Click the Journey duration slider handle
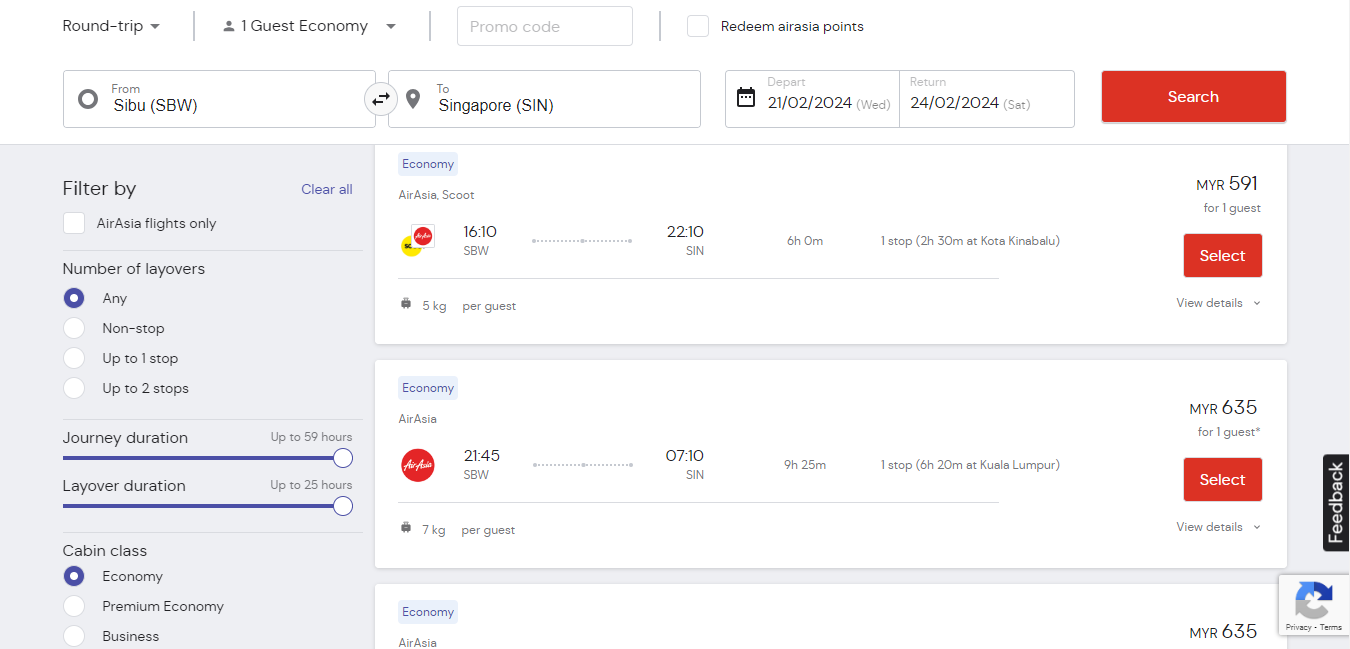The width and height of the screenshot is (1350, 649). click(343, 458)
